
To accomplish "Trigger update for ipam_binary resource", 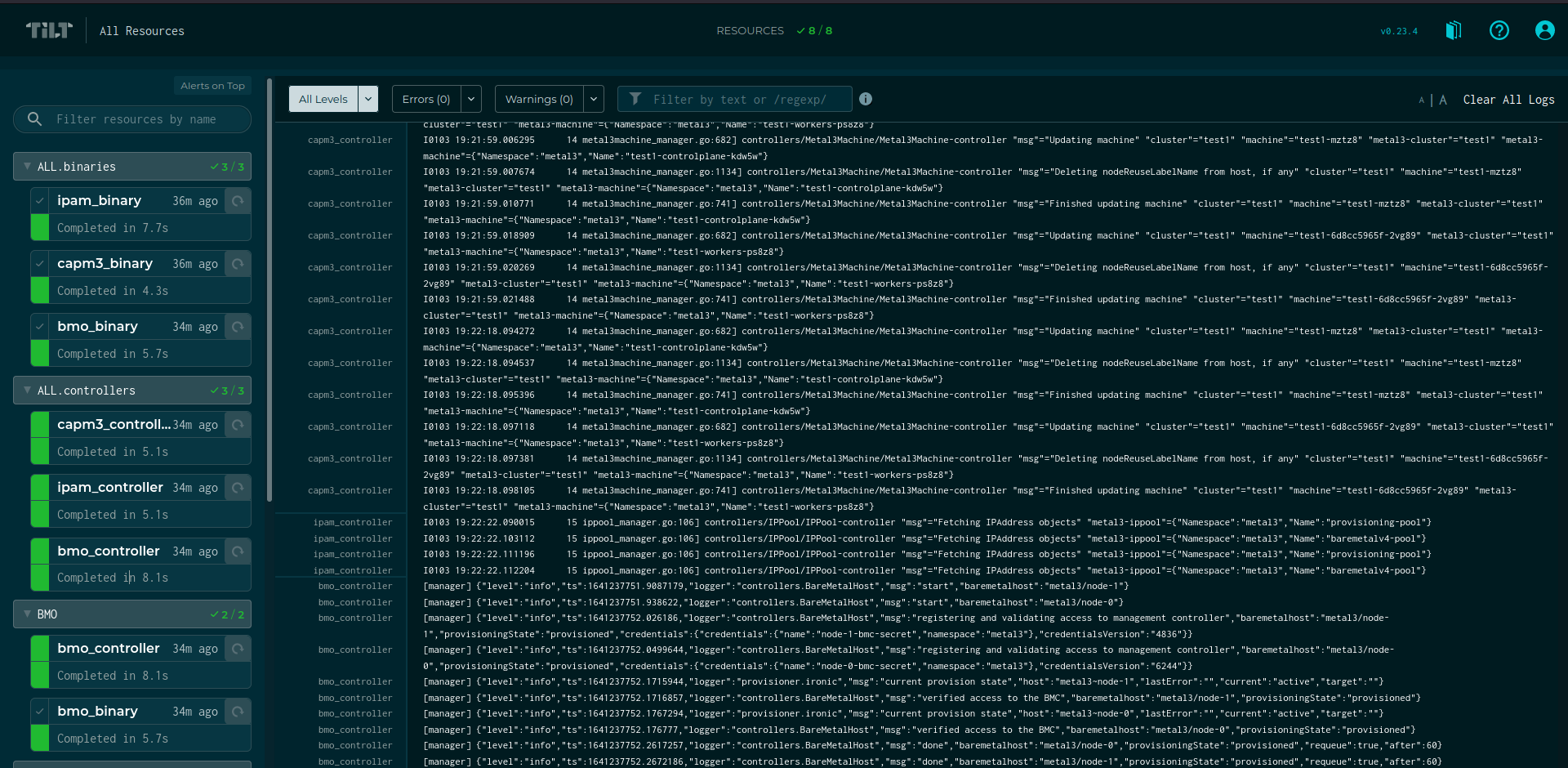I will click(x=238, y=201).
